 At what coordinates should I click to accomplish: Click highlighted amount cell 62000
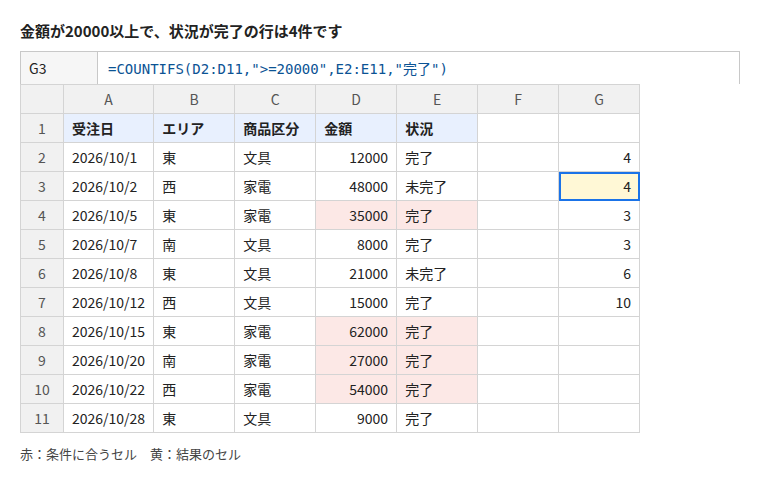(x=356, y=332)
